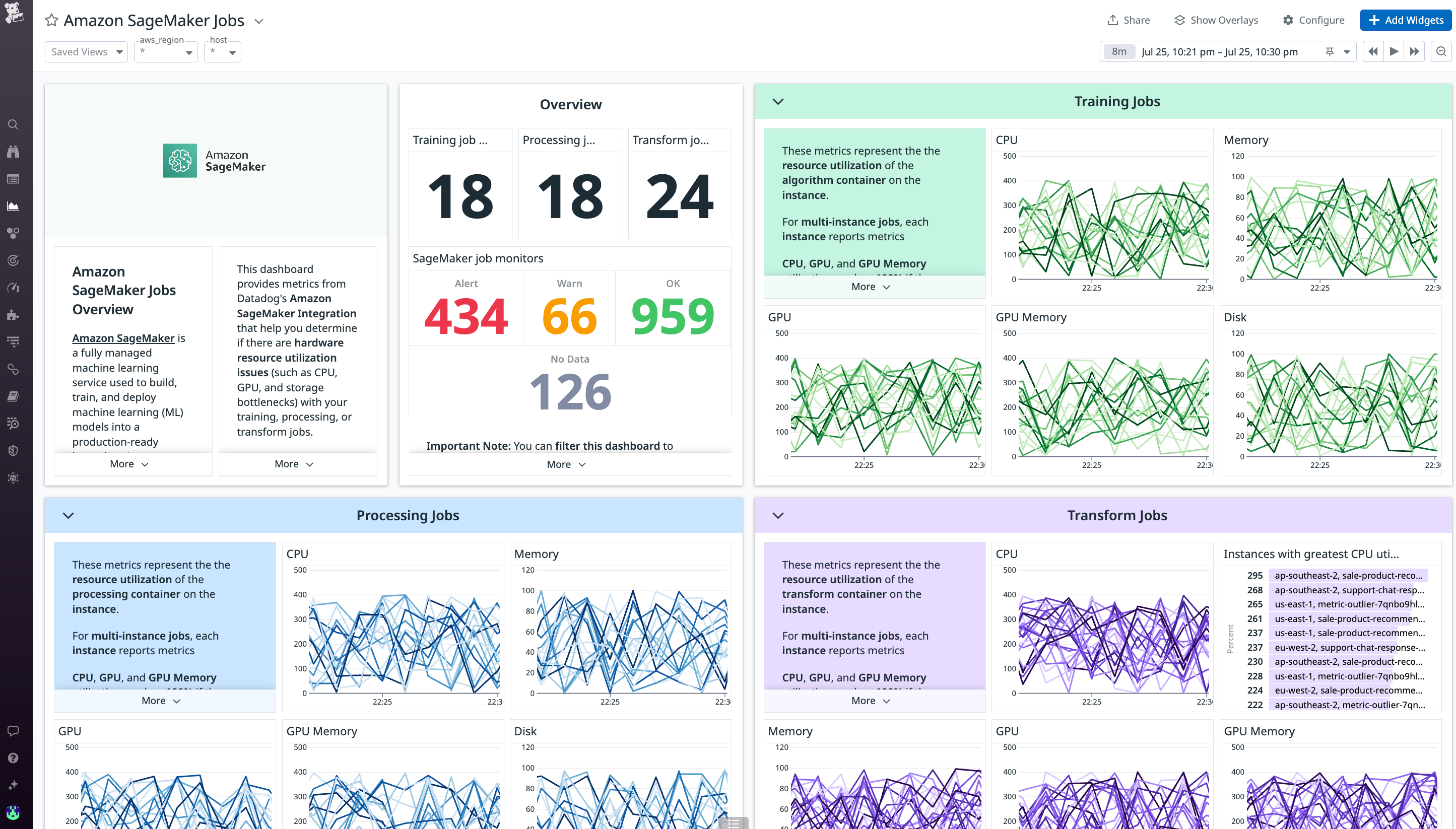Expand the More menu under Processing Jobs description
The width and height of the screenshot is (1456, 829).
[x=160, y=701]
